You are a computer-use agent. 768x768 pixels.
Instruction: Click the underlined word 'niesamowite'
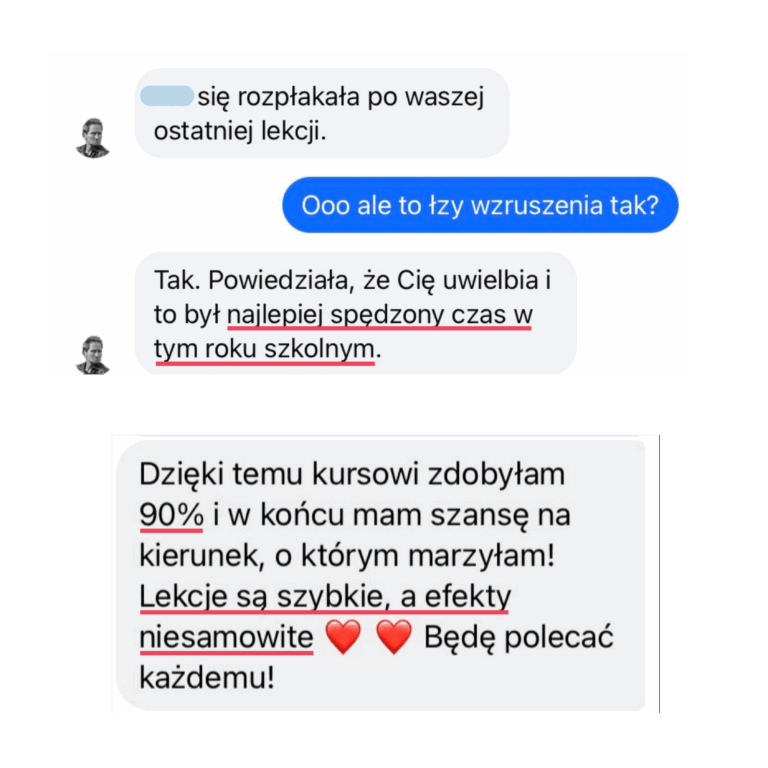pos(226,638)
